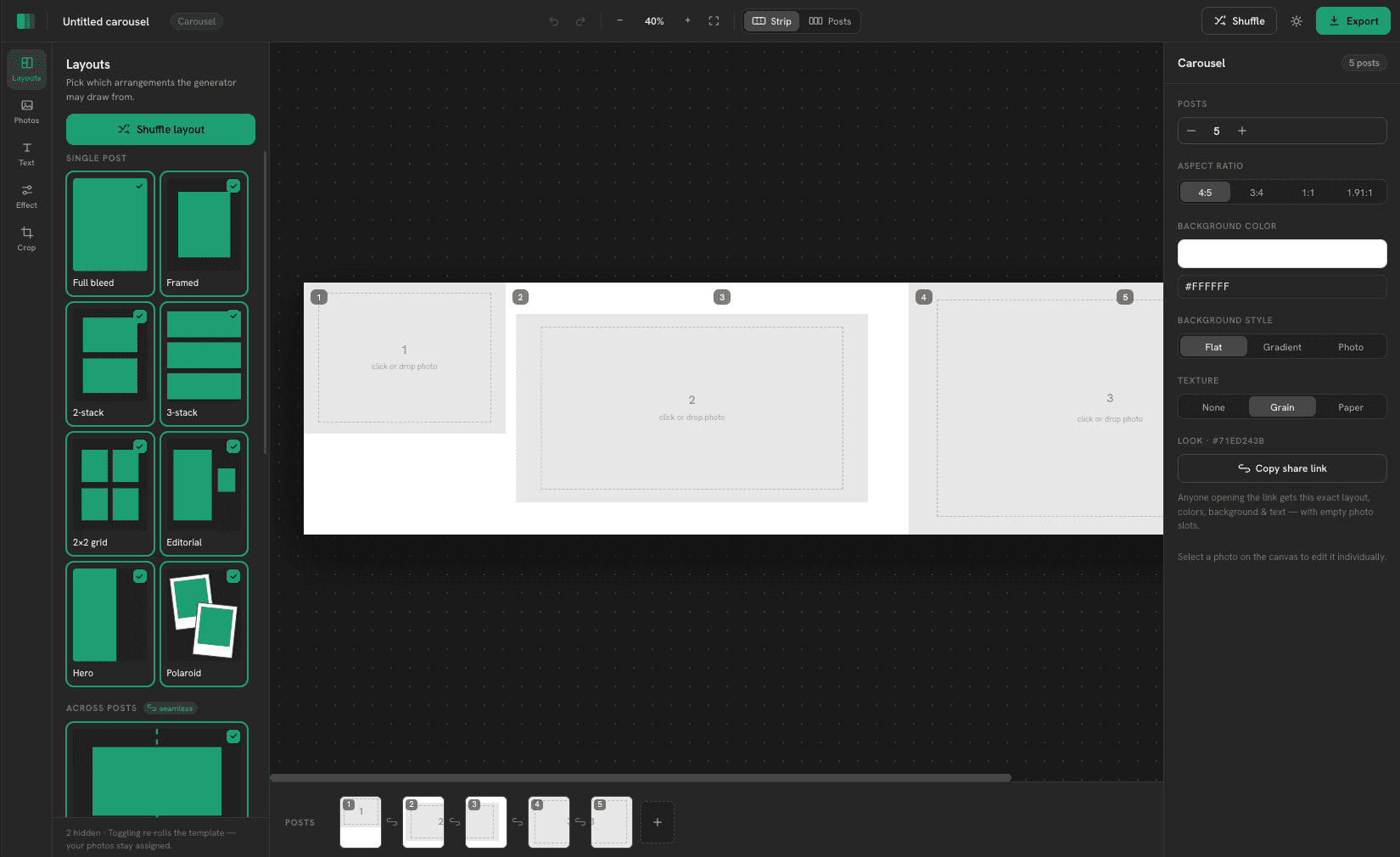The image size is (1400, 857).
Task: Set background style to Gradient
Action: pyautogui.click(x=1282, y=347)
